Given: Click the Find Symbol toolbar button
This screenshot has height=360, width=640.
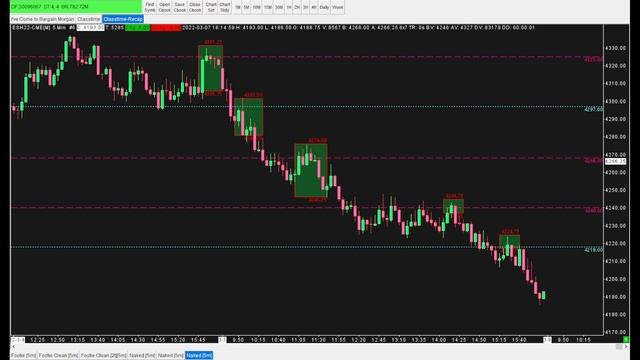Looking at the screenshot, I should click(150, 7).
